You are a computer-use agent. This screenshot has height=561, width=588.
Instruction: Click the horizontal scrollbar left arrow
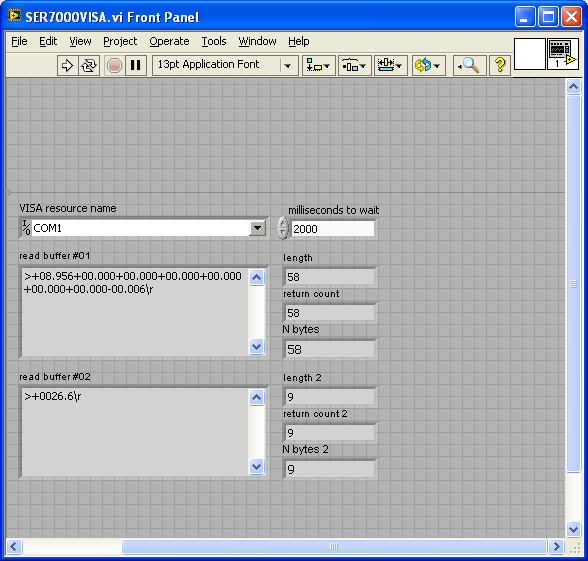14,546
